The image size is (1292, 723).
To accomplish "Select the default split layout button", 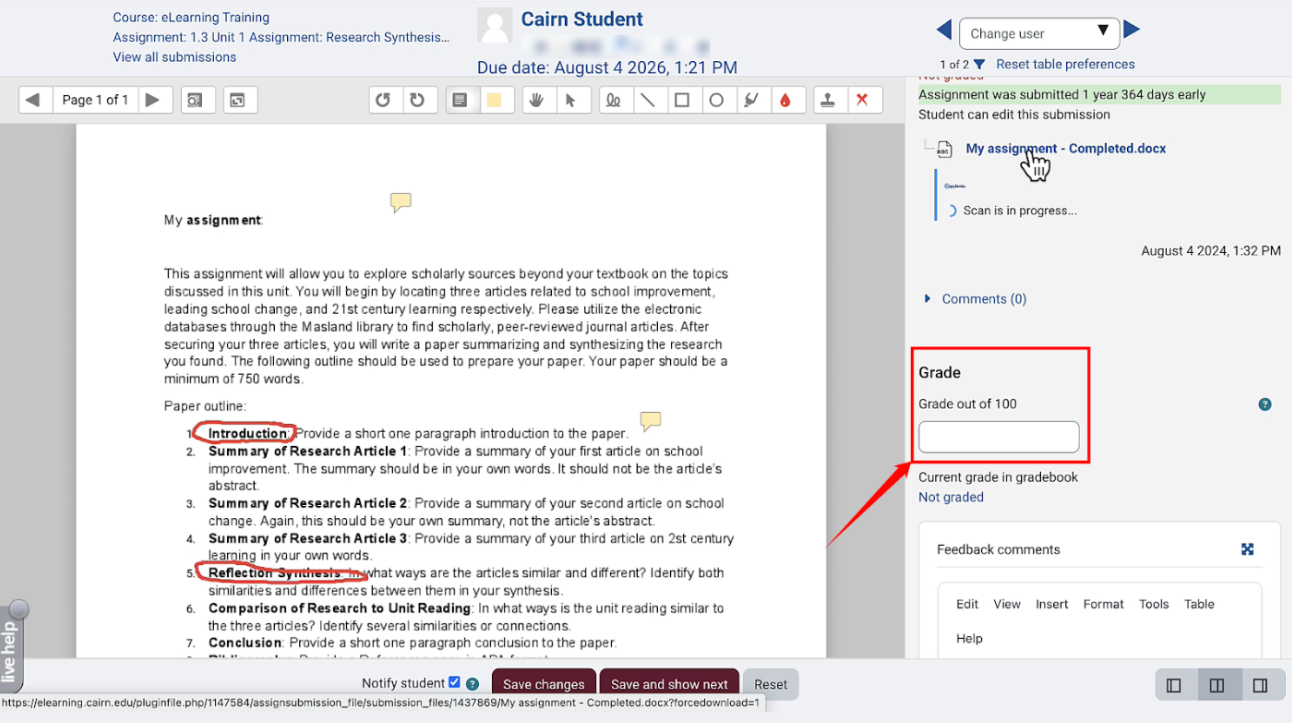I will click(1217, 685).
